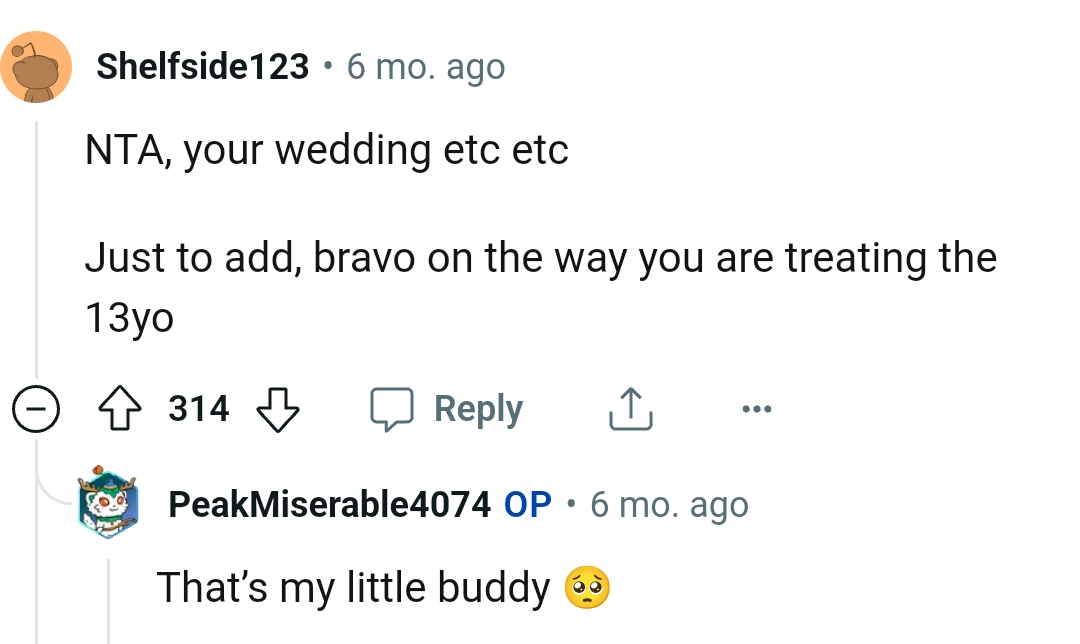Expand replies under Shelfside123's comment

[x=36, y=408]
